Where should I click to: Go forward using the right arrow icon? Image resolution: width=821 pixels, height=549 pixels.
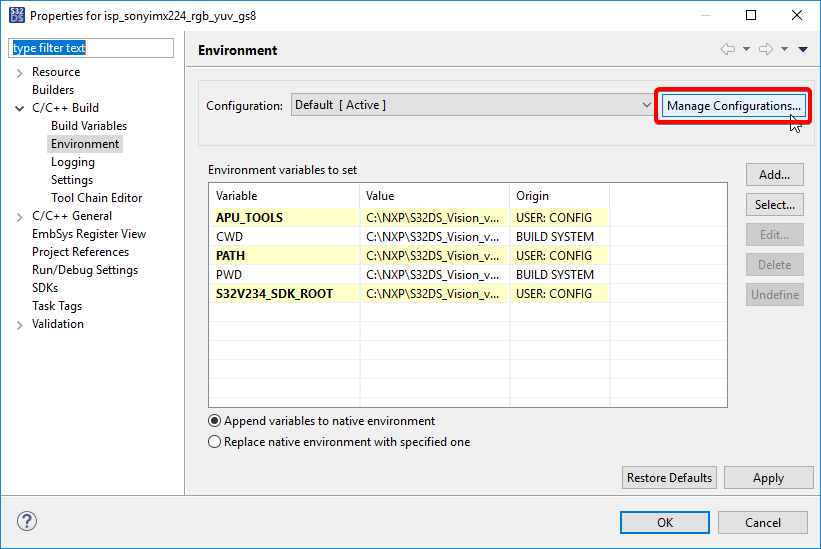click(x=766, y=49)
